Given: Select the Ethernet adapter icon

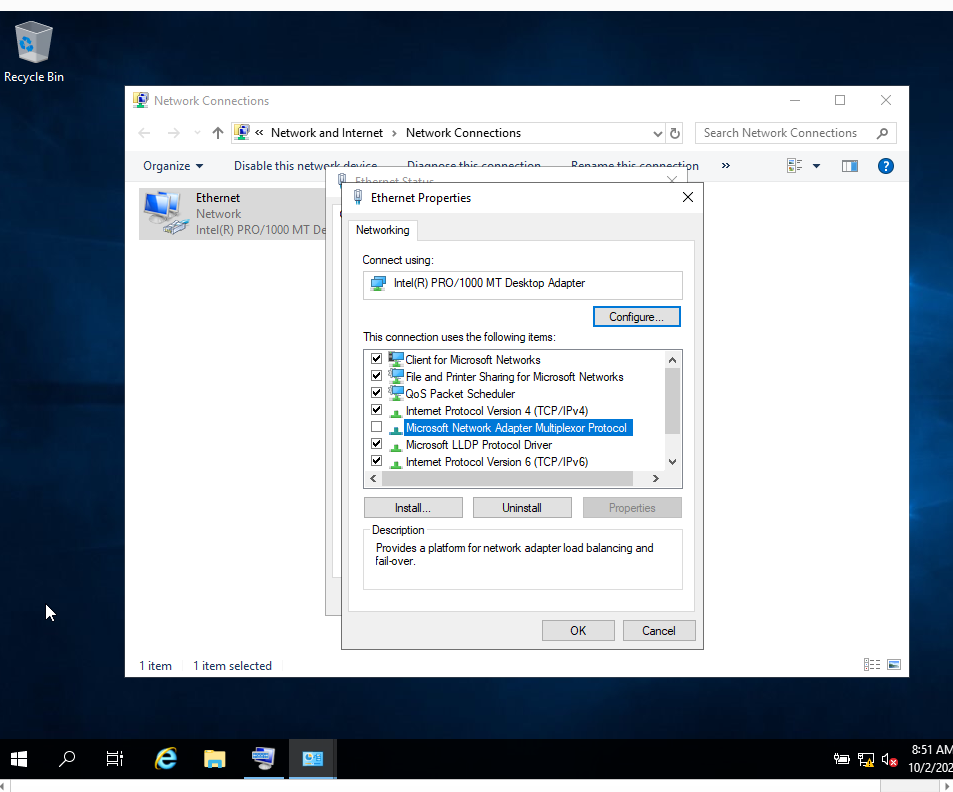Looking at the screenshot, I should 165,213.
